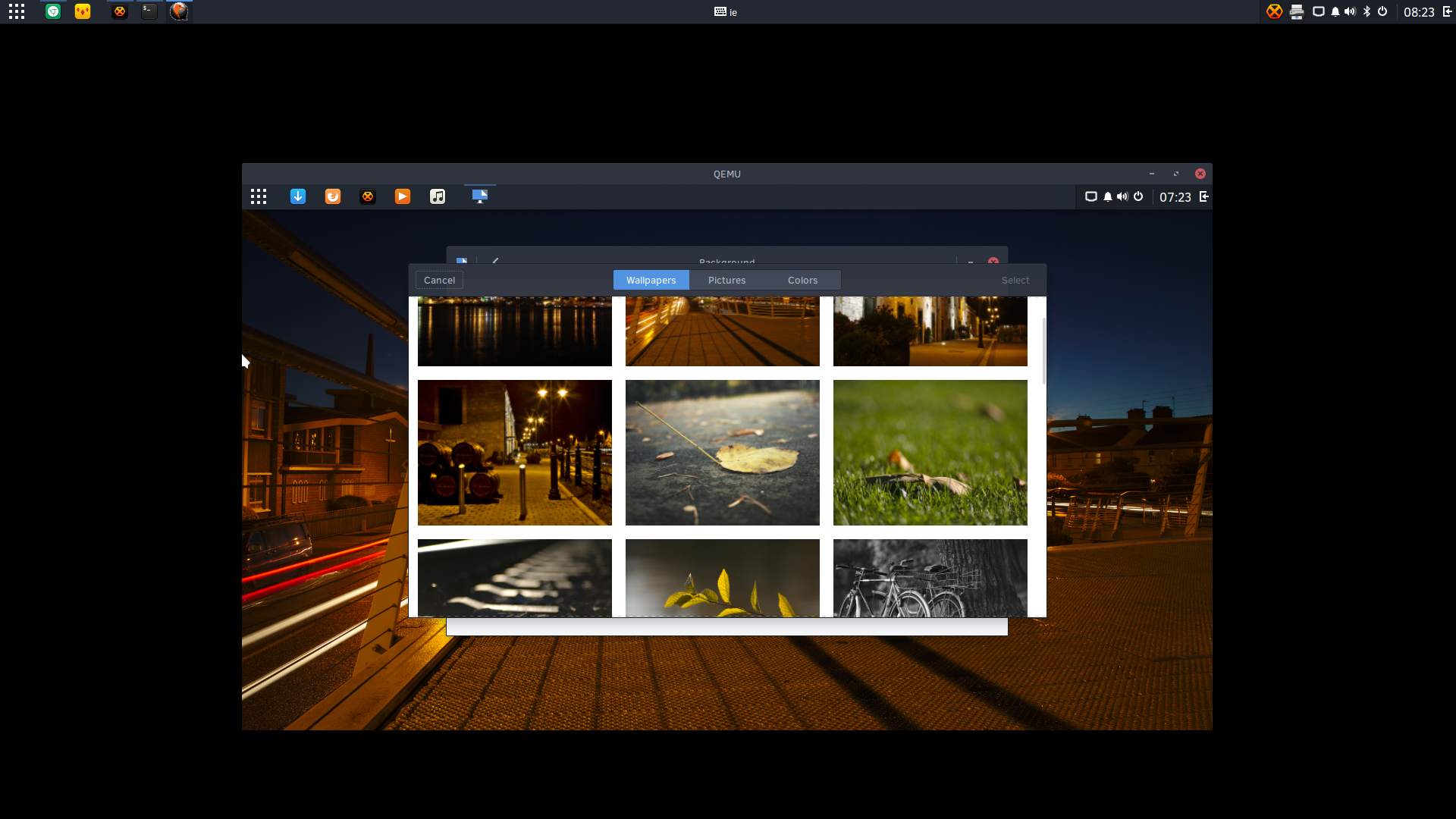Select the QEMU task icon in host panel
This screenshot has width=1456, height=819.
tap(179, 11)
